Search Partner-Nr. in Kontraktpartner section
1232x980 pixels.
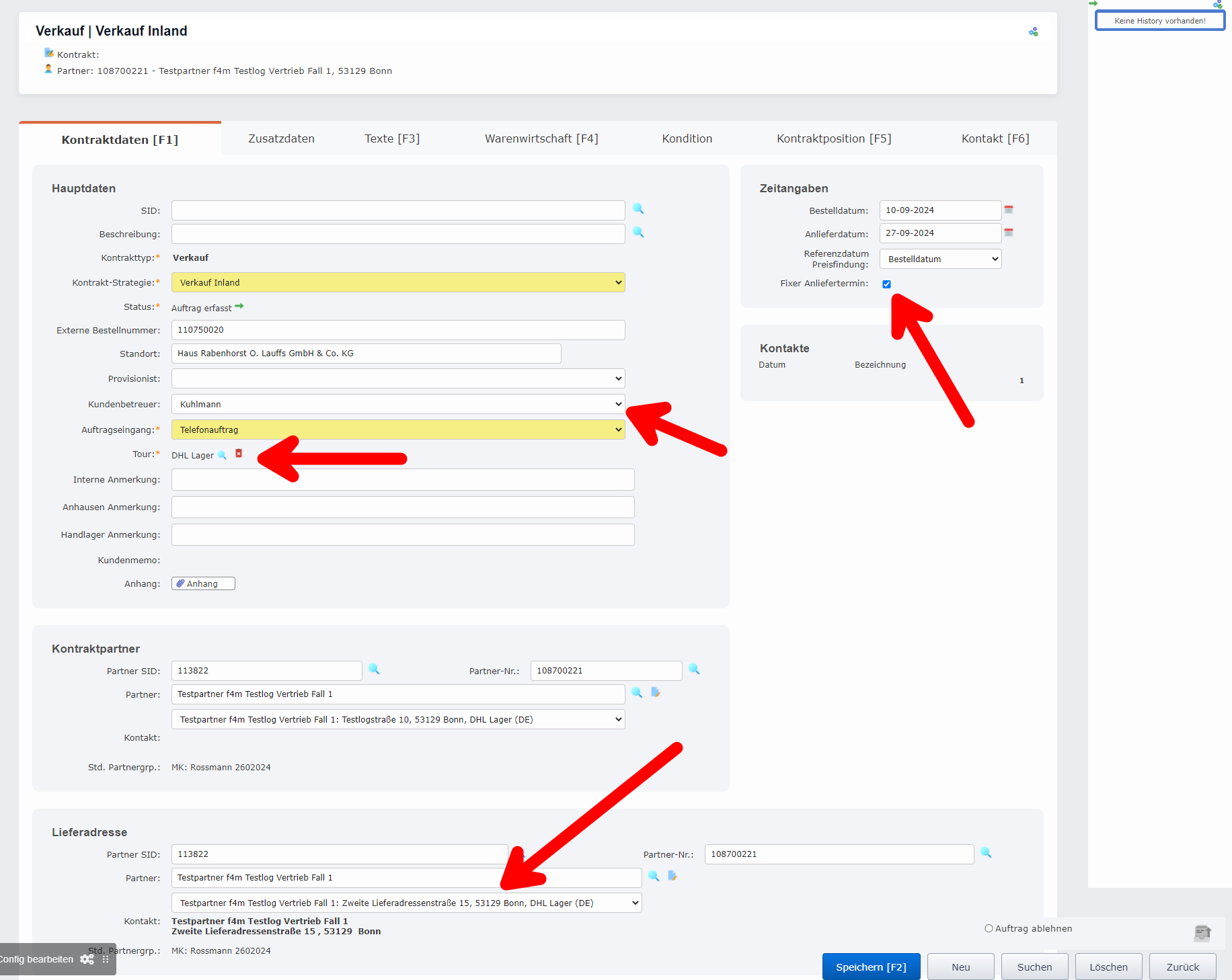point(694,669)
